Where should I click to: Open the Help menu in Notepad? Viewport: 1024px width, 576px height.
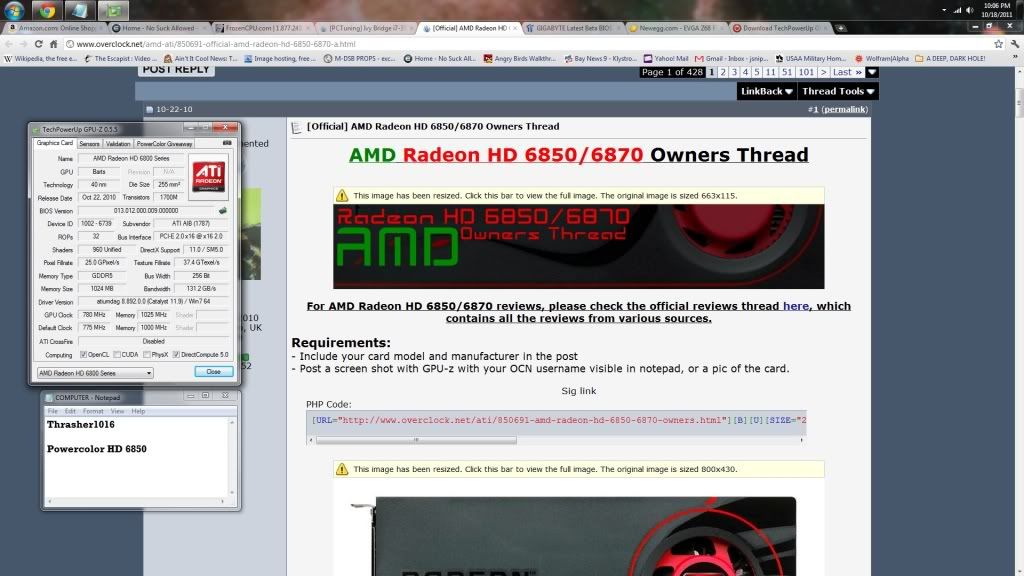pyautogui.click(x=138, y=411)
